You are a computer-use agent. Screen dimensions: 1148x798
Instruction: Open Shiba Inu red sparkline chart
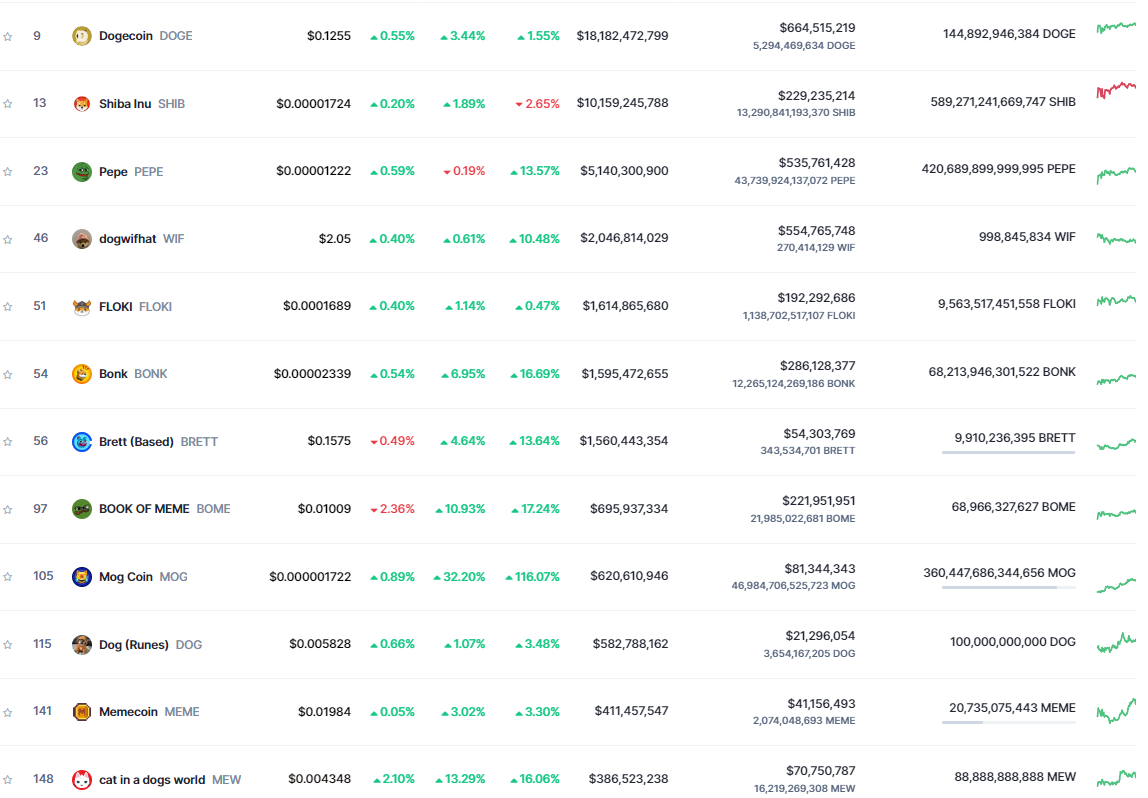(1117, 90)
